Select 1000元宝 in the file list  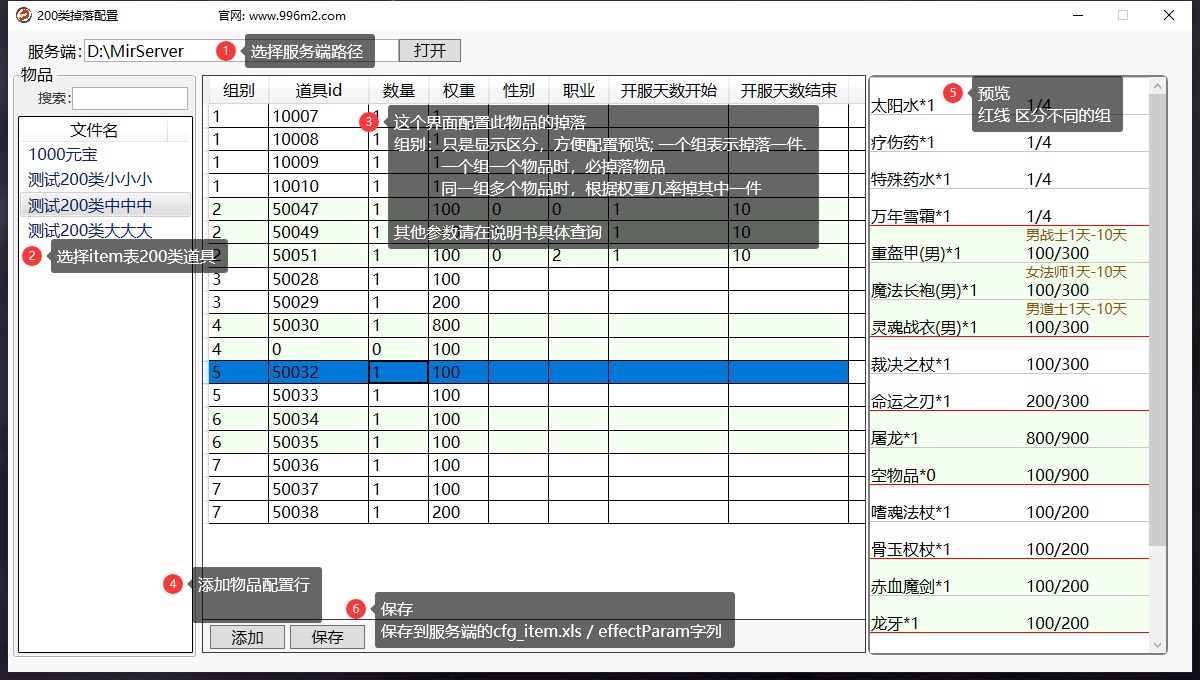[x=63, y=155]
